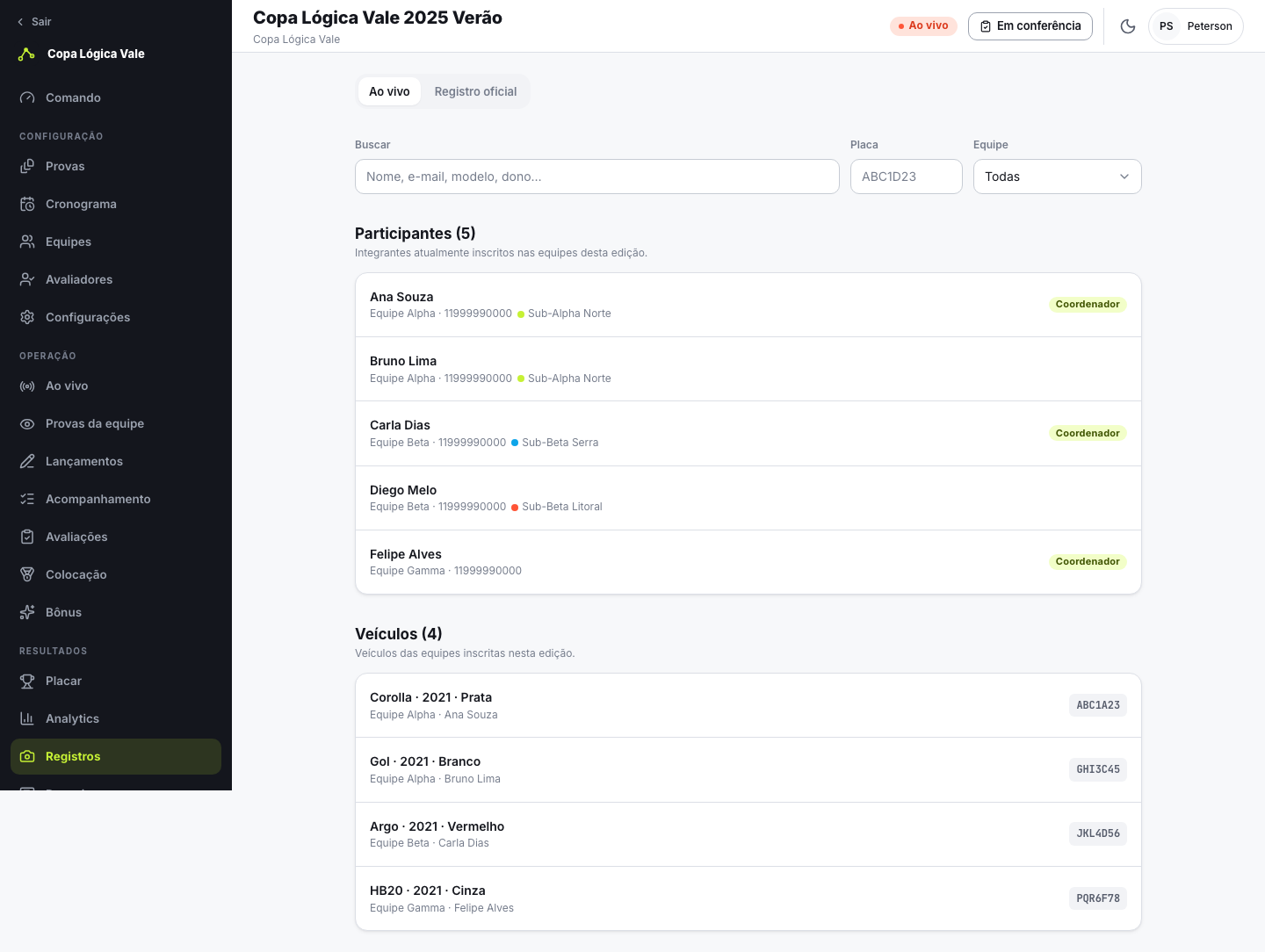1265x952 pixels.
Task: Click the Ao vivo broadcast icon in sidebar
Action: [27, 386]
